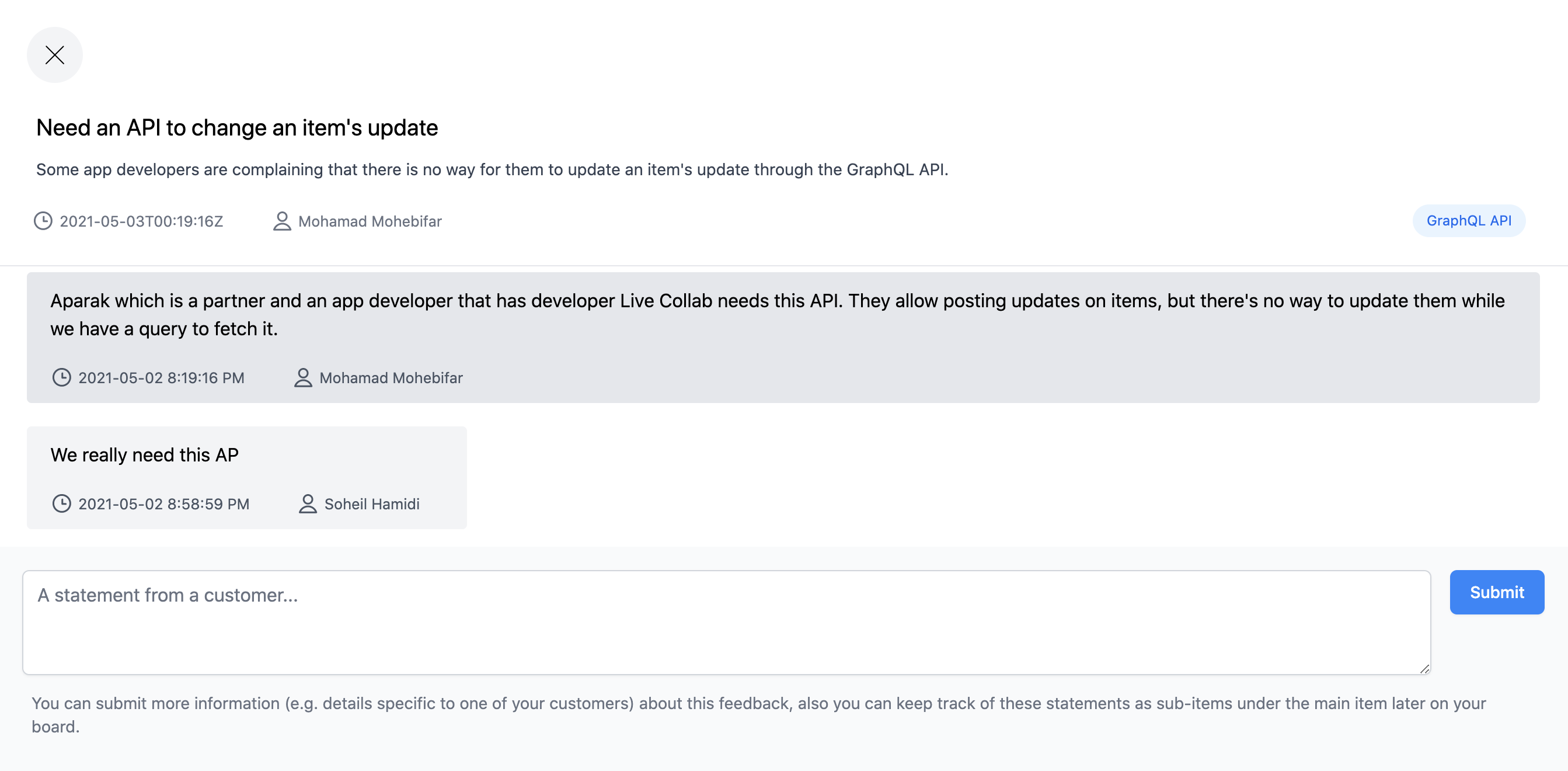
Task: Click the clock icon beside 2021-05-03T00:19:16Z
Action: tap(43, 220)
